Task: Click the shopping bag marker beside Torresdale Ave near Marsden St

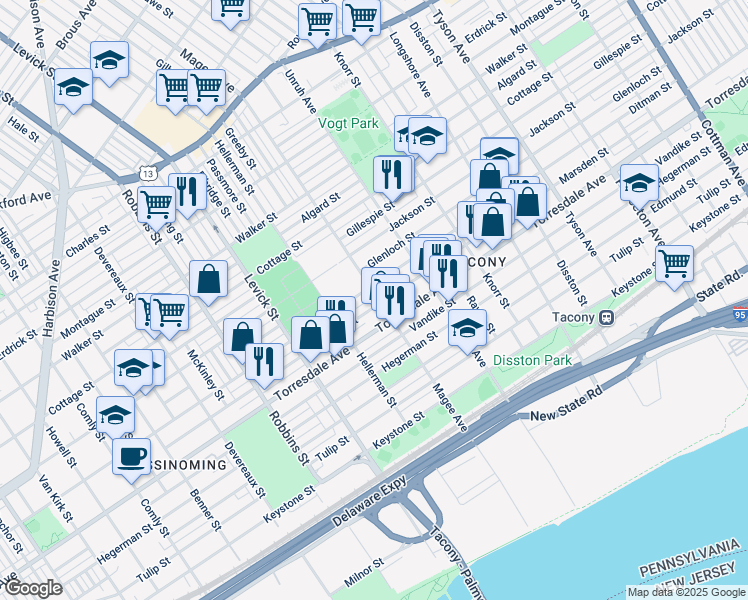Action: [x=528, y=202]
